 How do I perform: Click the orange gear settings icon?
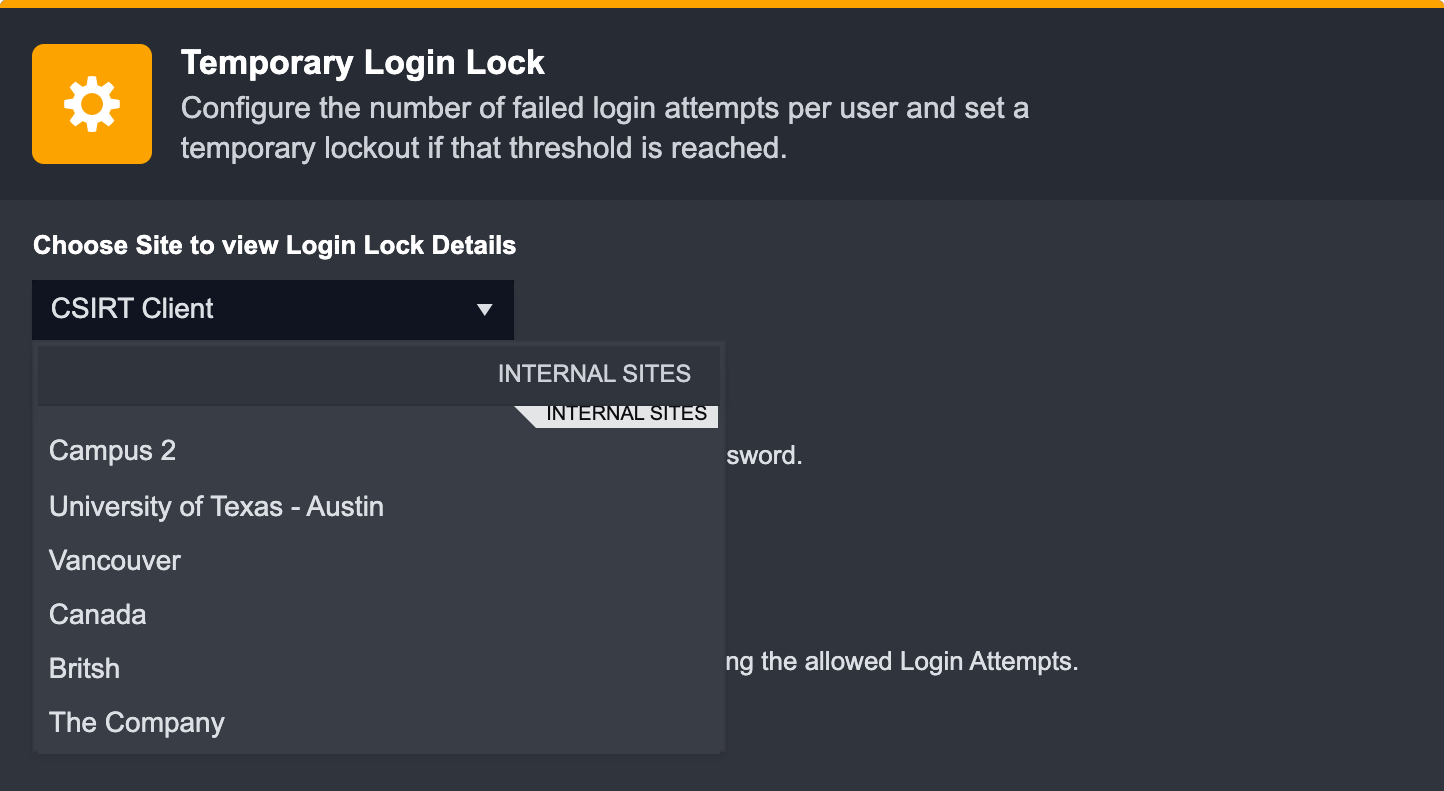click(92, 104)
